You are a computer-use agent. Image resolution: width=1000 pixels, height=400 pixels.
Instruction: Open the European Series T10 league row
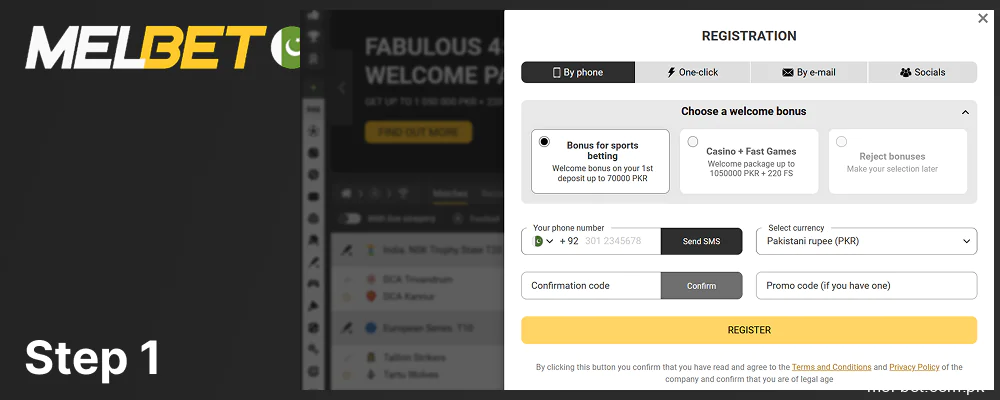pos(418,329)
